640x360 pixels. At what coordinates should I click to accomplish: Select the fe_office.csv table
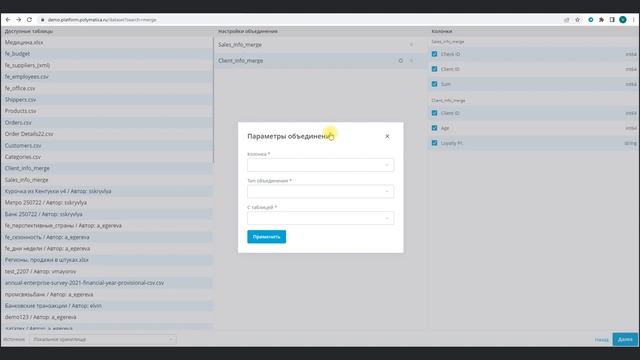(x=107, y=88)
